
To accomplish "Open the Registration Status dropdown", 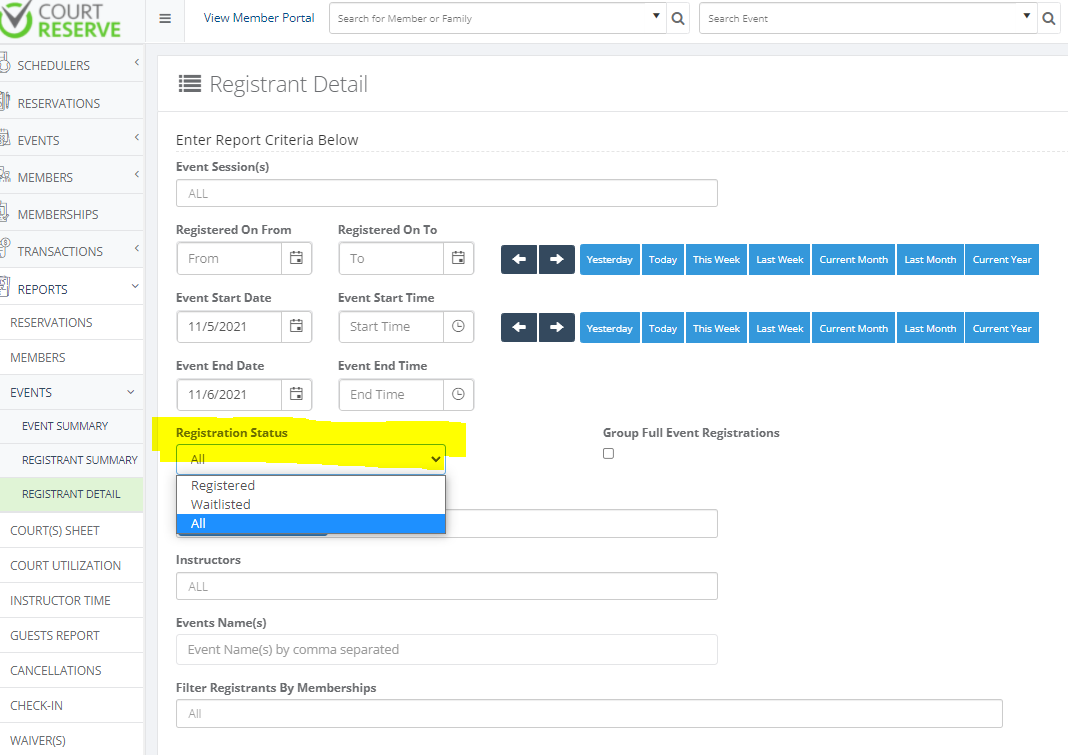I will point(310,459).
